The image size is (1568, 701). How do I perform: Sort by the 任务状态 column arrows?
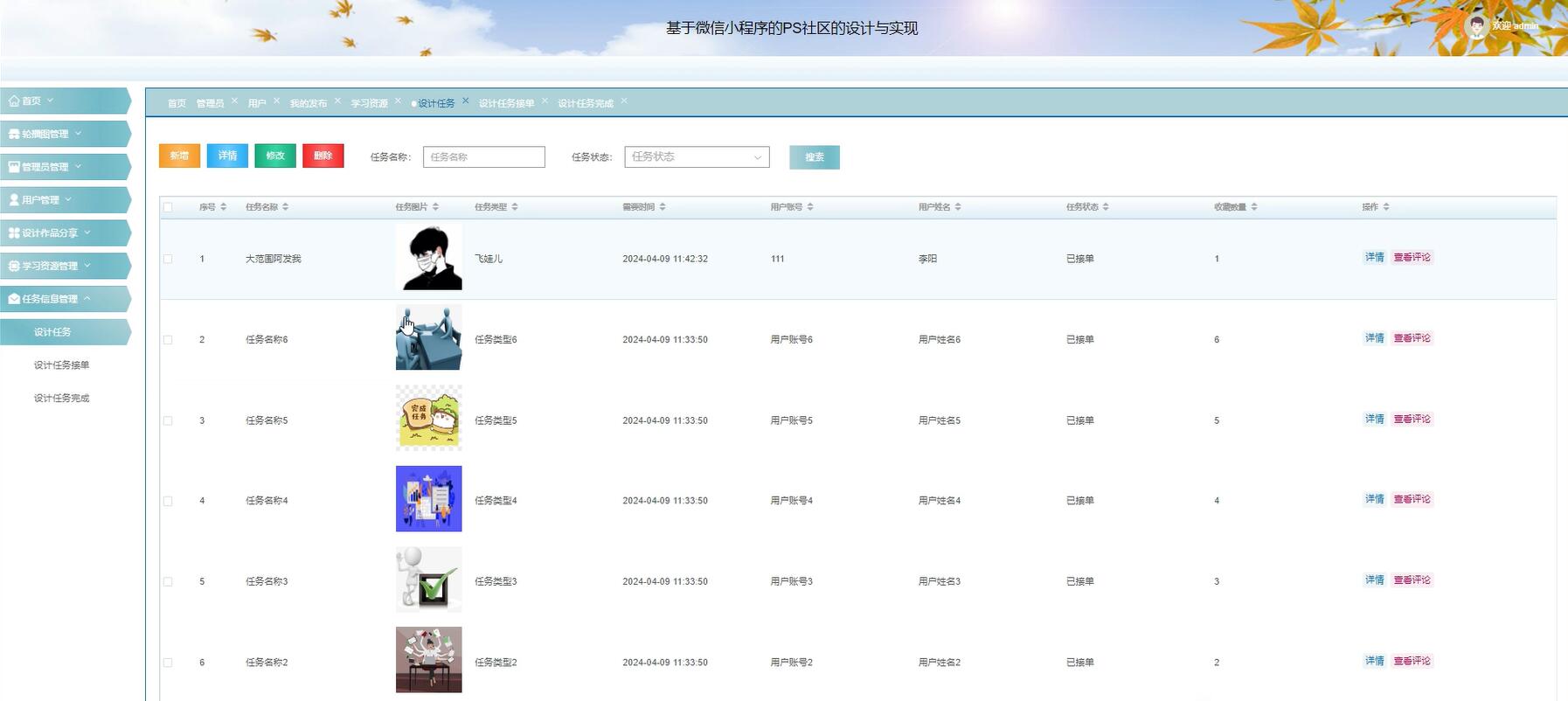(1106, 207)
